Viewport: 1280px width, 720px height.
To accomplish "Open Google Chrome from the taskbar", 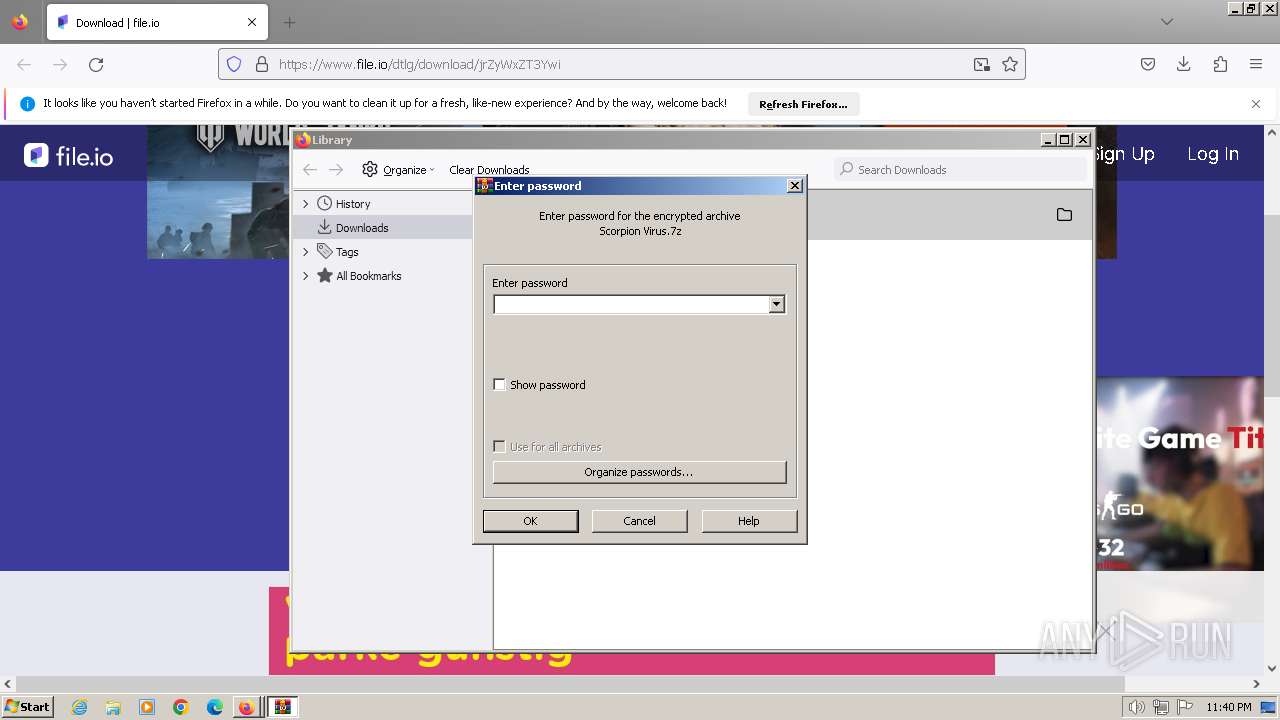I will (181, 707).
